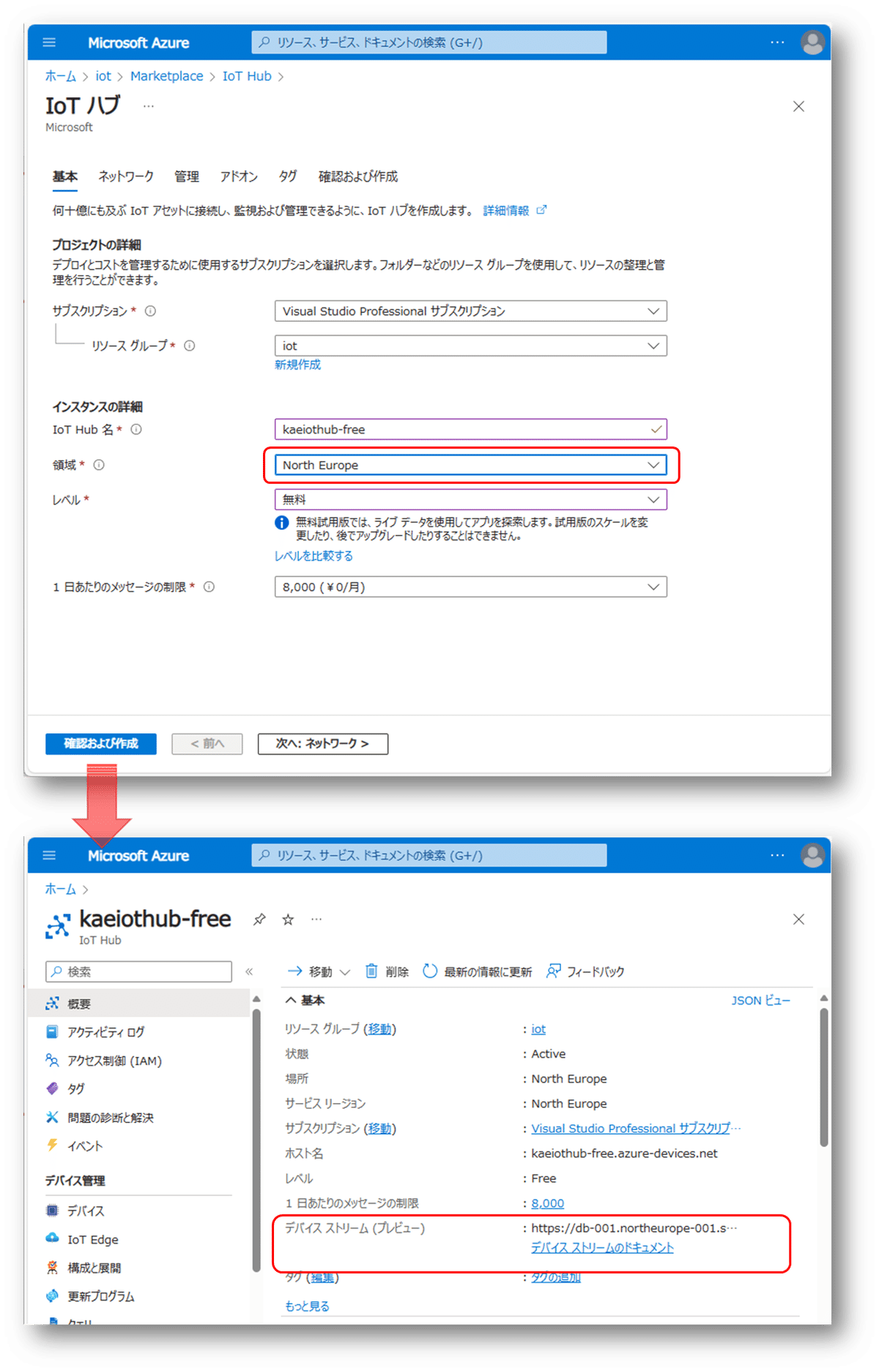The height and width of the screenshot is (1372, 879).
Task: Click Visual Studio Professional subscription link
Action: 635,1129
